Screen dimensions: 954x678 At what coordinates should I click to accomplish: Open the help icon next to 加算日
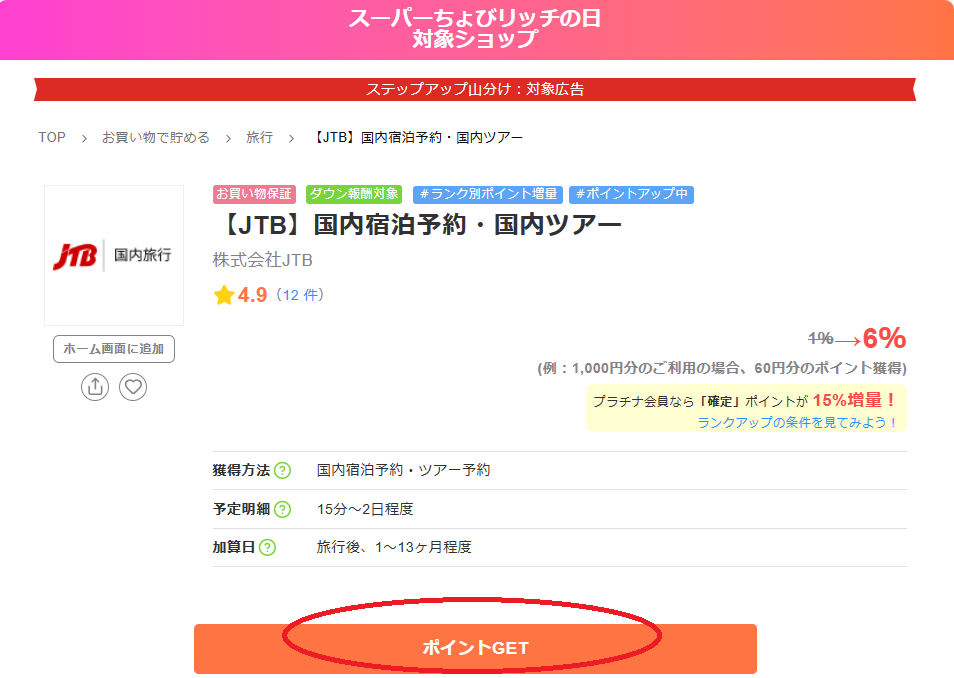[268, 548]
